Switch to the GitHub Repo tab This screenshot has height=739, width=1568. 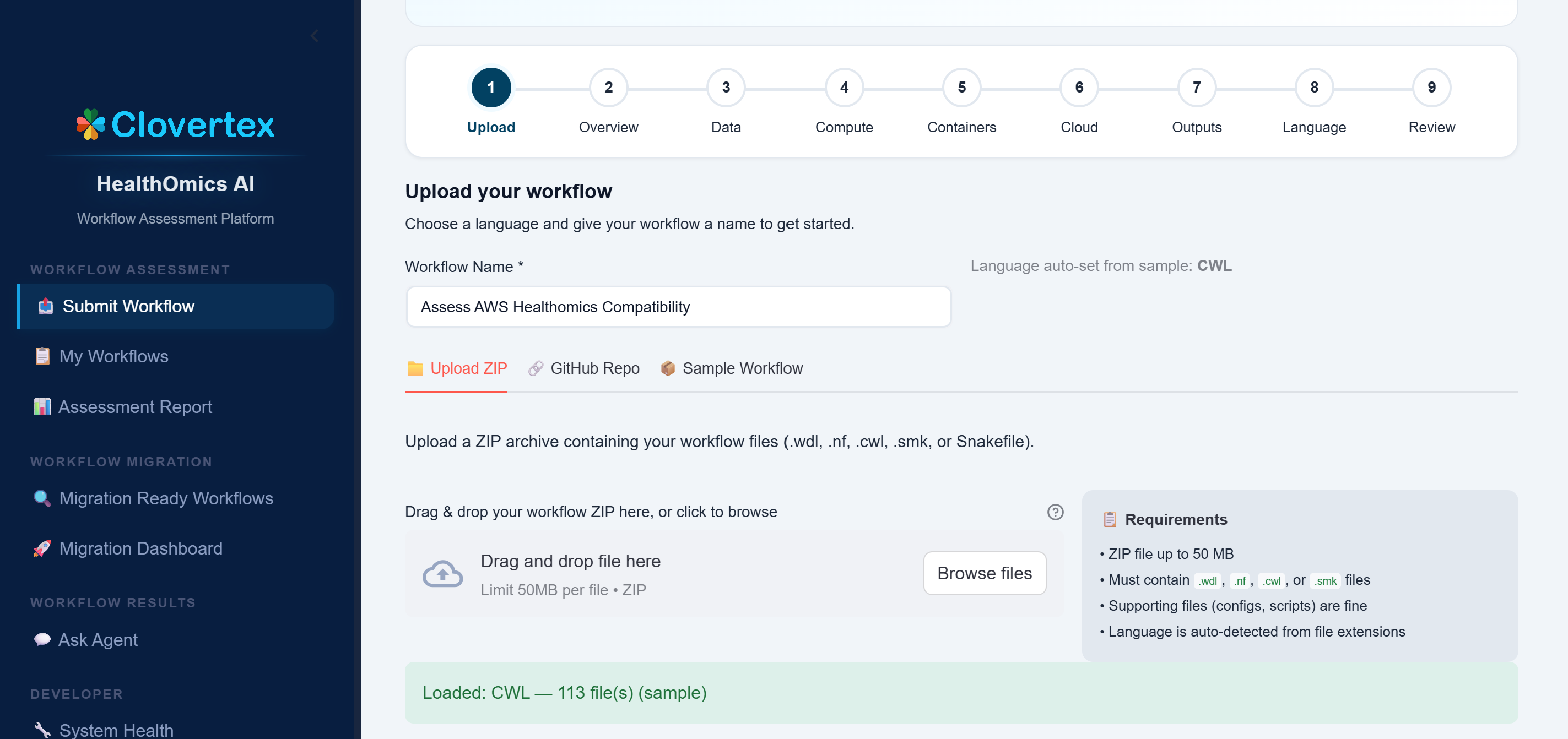(x=583, y=368)
